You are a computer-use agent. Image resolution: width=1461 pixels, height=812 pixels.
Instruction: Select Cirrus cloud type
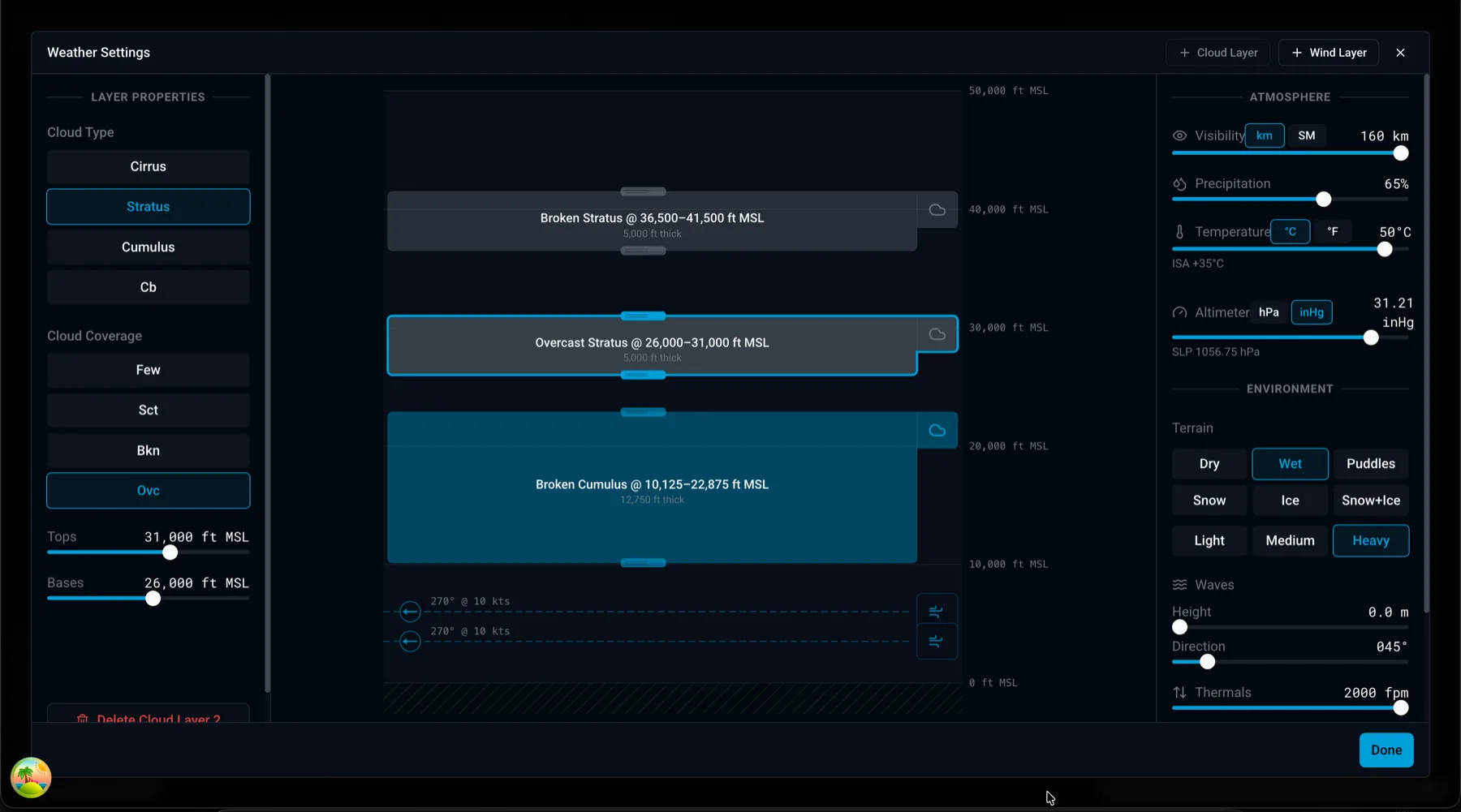point(149,166)
